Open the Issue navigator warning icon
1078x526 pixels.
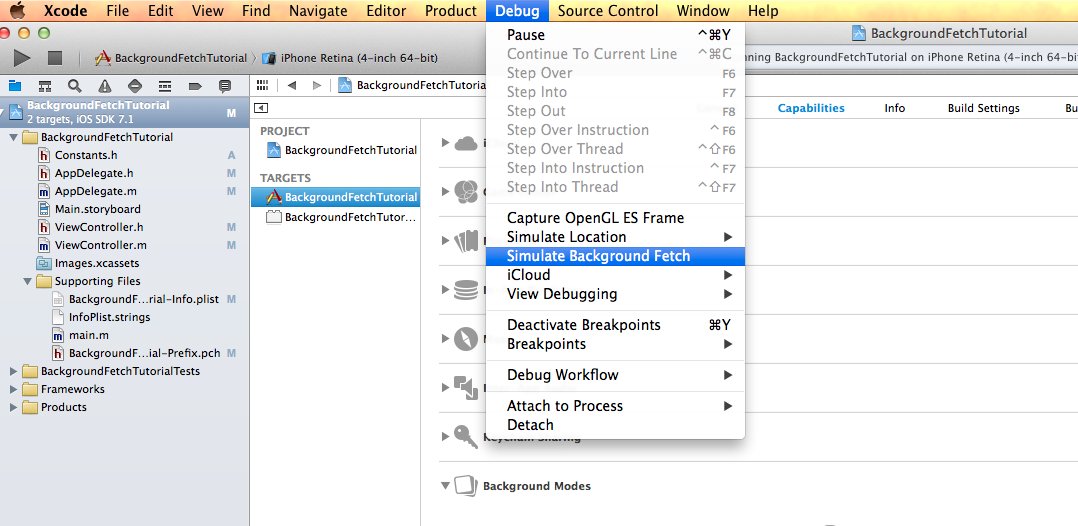[104, 86]
